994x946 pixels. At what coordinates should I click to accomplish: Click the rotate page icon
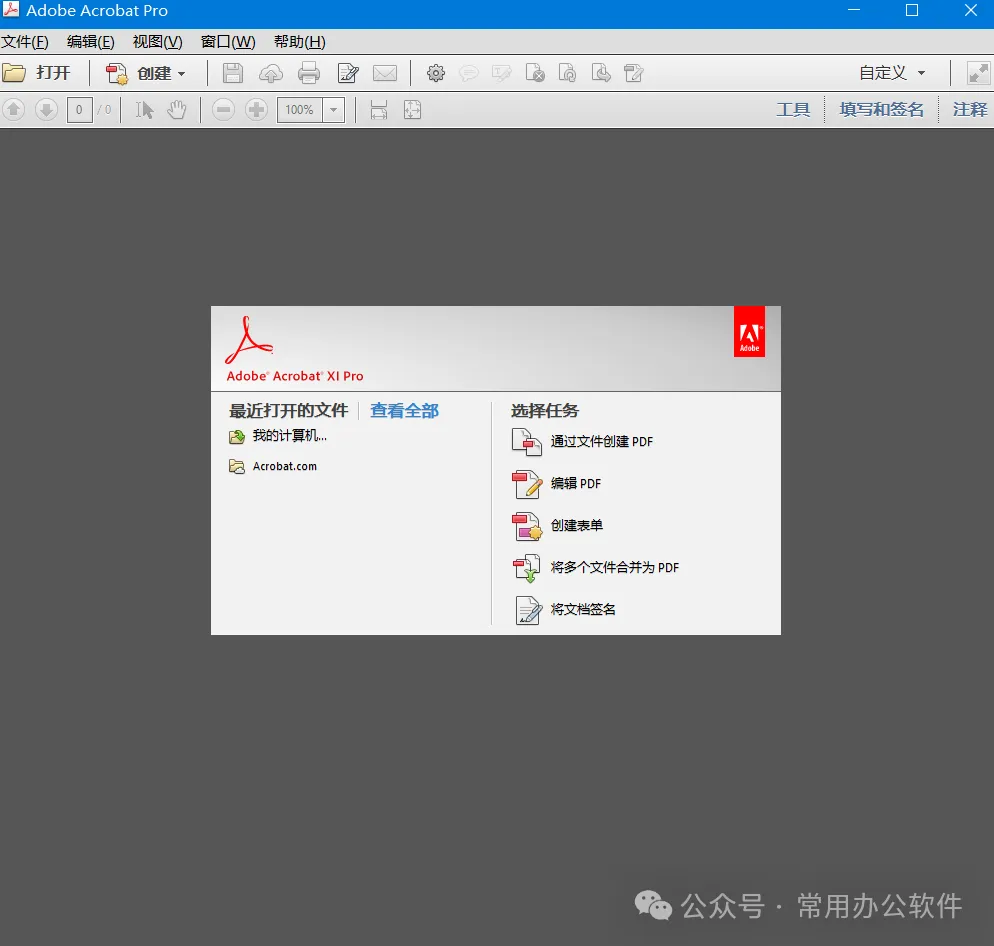567,74
